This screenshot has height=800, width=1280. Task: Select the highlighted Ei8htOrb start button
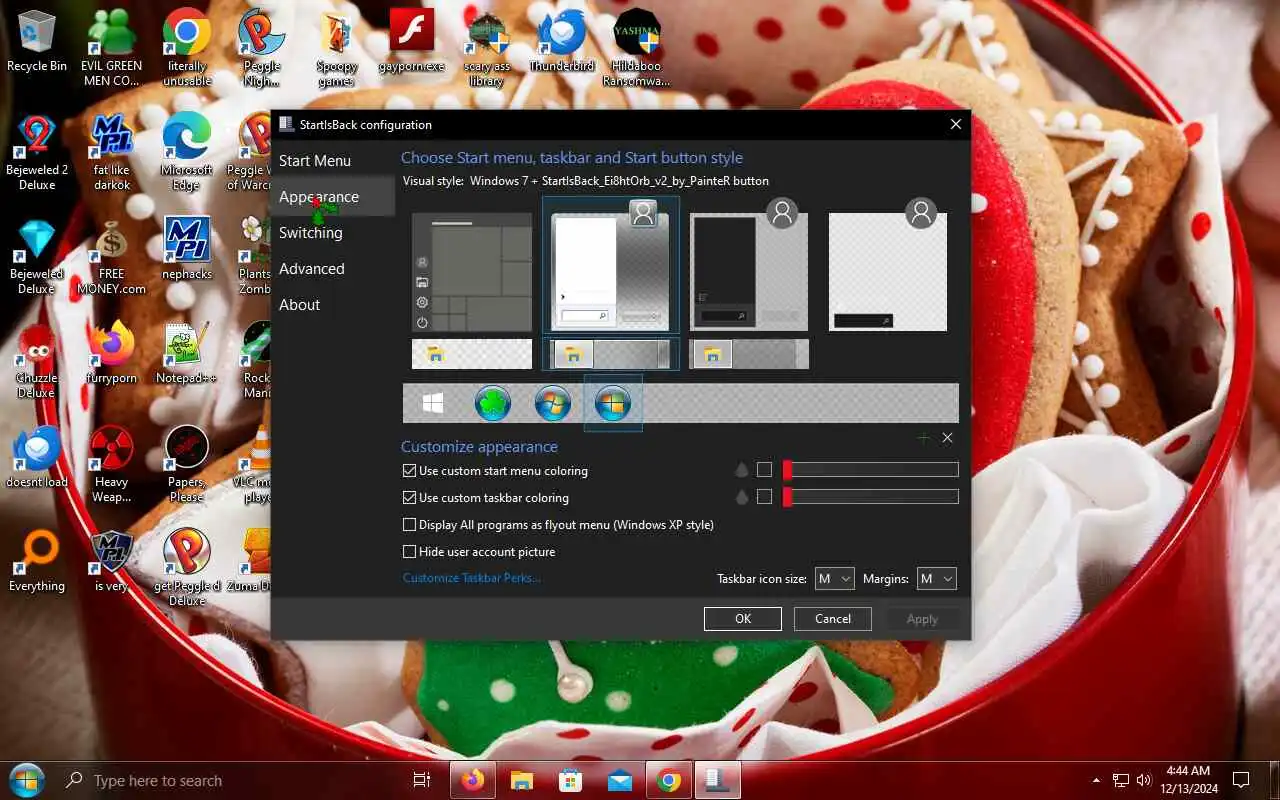pos(613,403)
